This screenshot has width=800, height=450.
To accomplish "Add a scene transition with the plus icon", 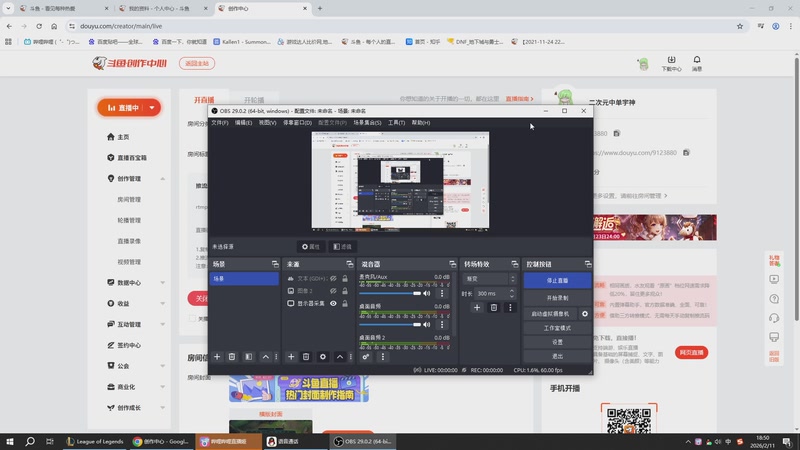I will [477, 308].
